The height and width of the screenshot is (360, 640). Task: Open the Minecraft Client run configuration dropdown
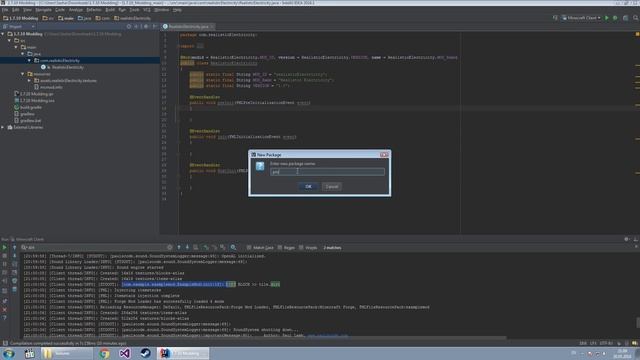tap(582, 18)
